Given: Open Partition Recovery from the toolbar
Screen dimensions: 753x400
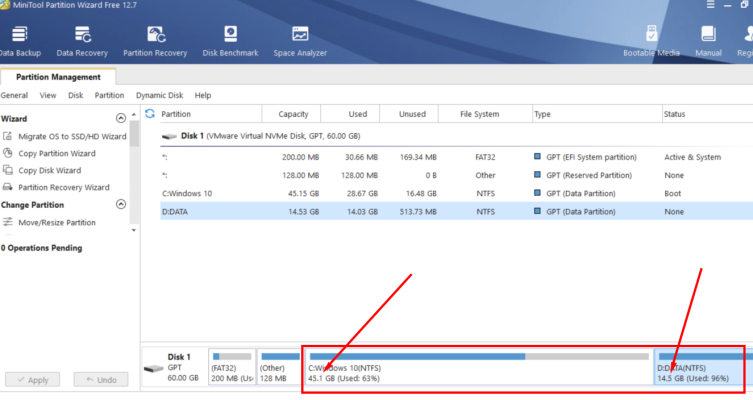Looking at the screenshot, I should (155, 42).
